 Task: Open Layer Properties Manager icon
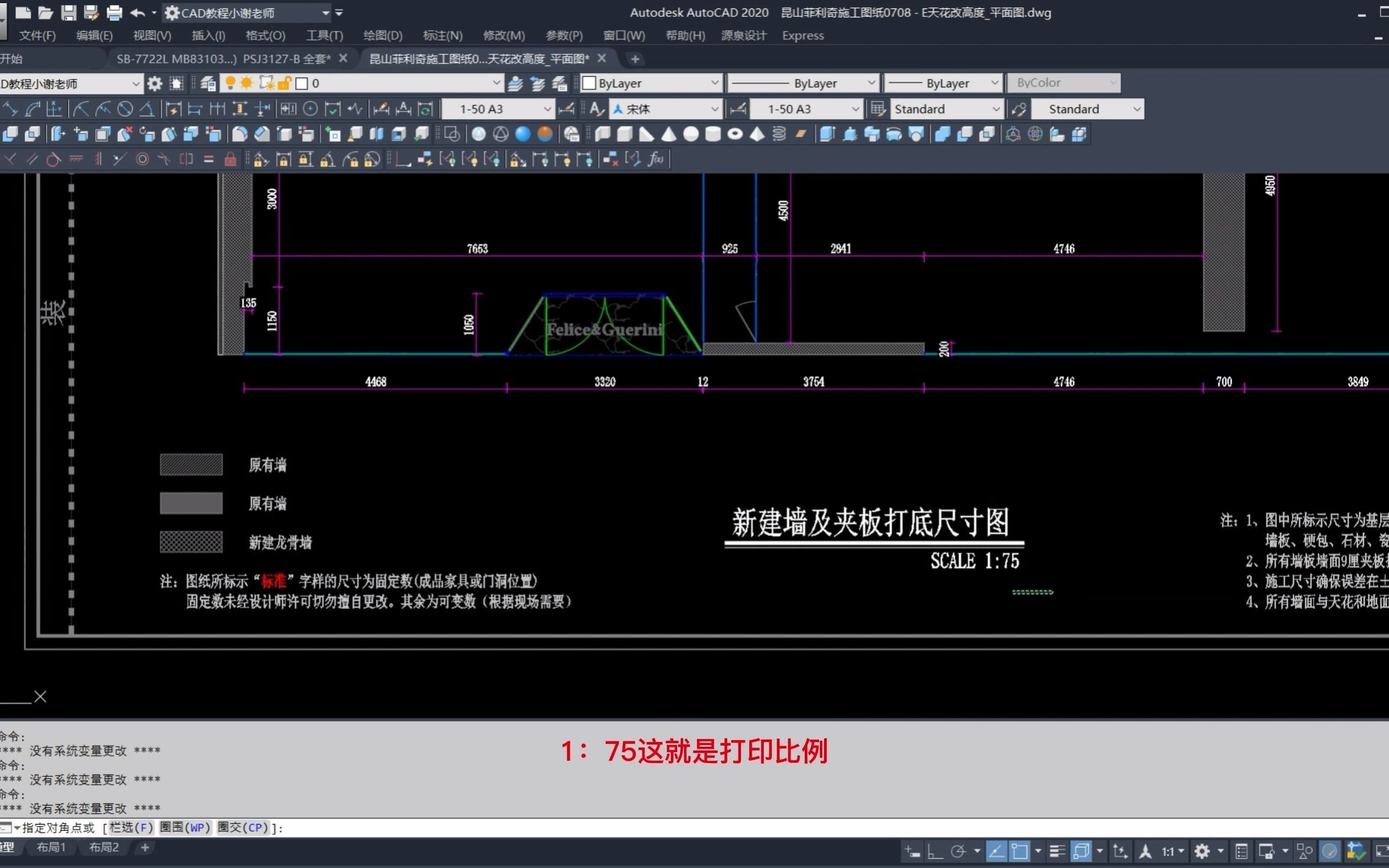coord(208,83)
